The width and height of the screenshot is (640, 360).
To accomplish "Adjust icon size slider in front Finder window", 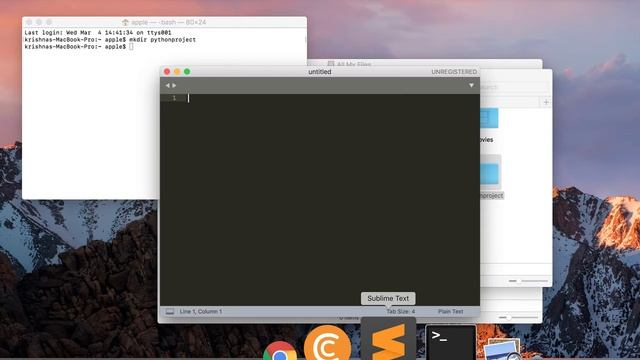I will pyautogui.click(x=528, y=281).
